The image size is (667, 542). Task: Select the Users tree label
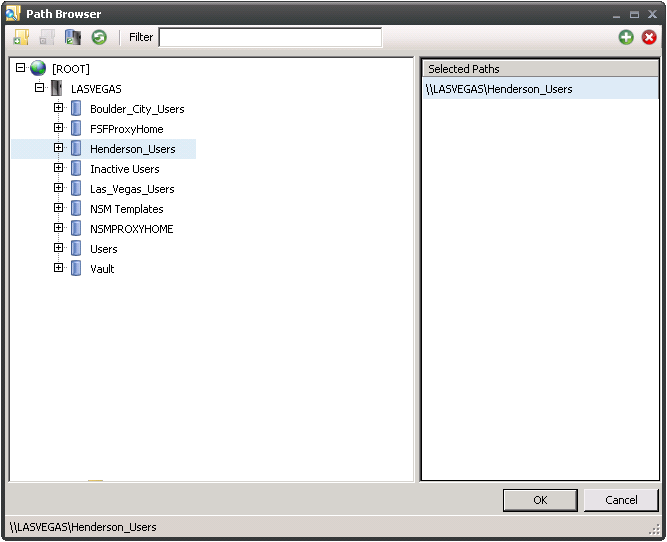click(104, 249)
